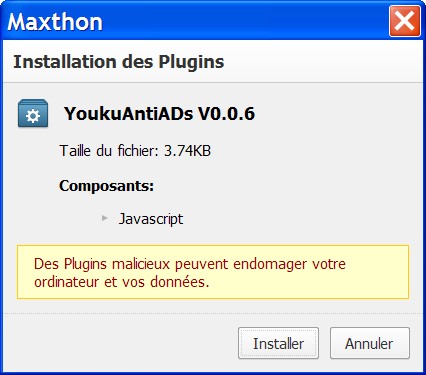
Task: Click the 'ordinateur et vos données' warning line
Action: [121, 282]
